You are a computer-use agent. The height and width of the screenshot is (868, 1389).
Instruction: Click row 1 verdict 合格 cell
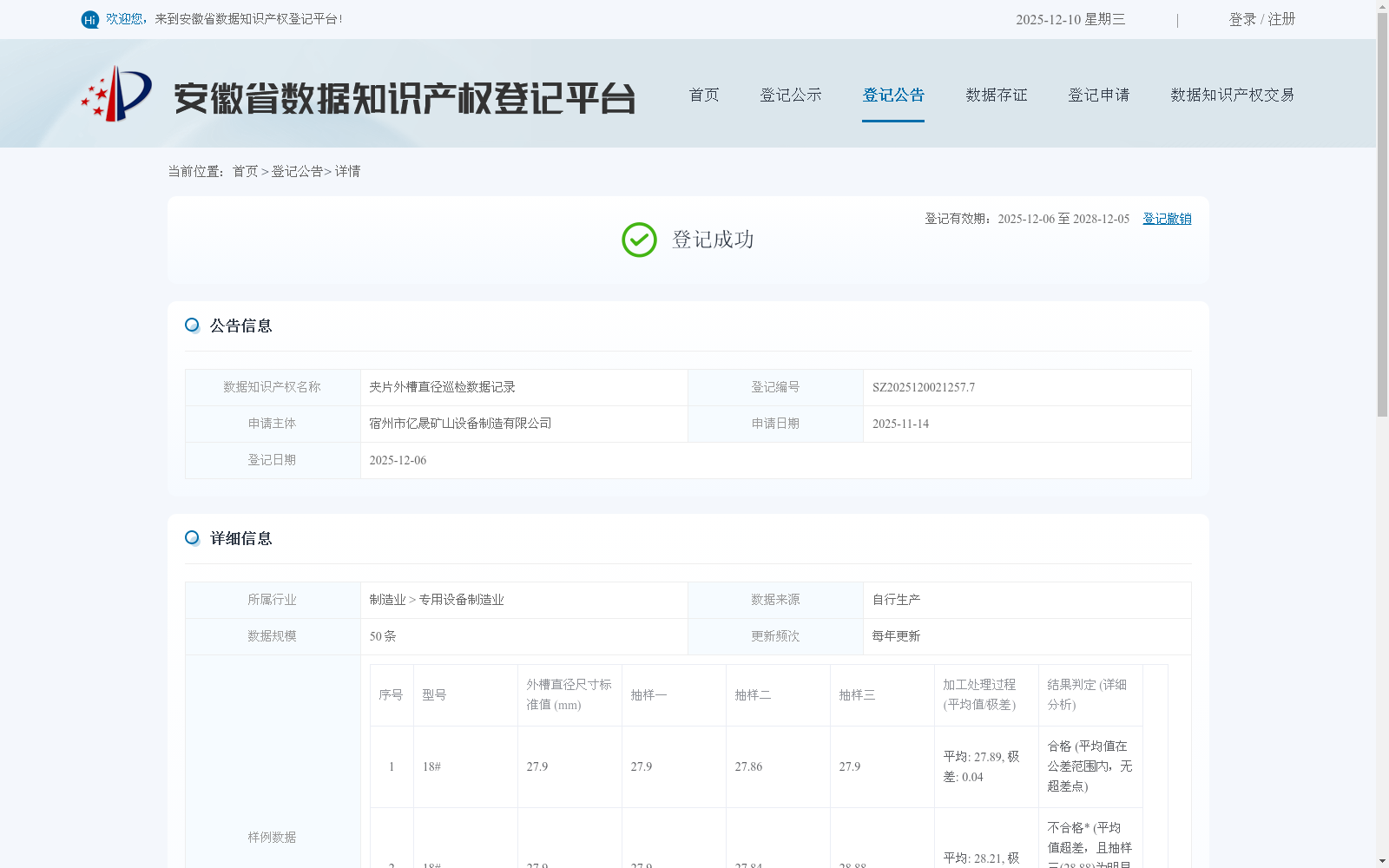click(1089, 766)
